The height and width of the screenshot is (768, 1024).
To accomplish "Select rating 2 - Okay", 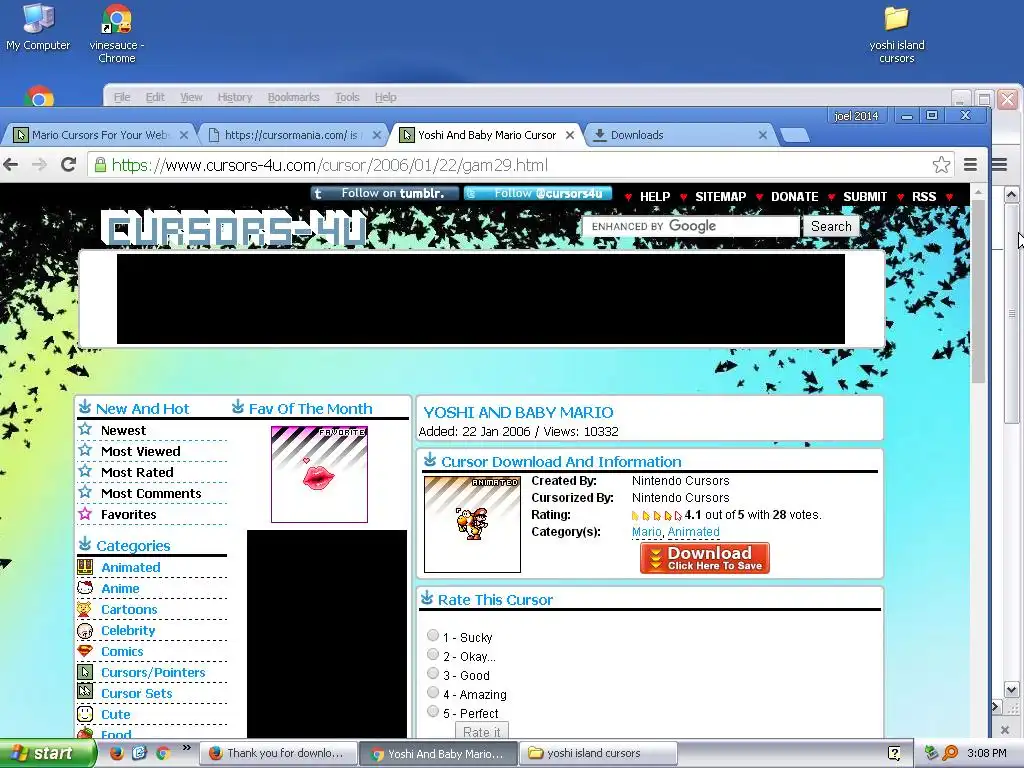I will (433, 654).
